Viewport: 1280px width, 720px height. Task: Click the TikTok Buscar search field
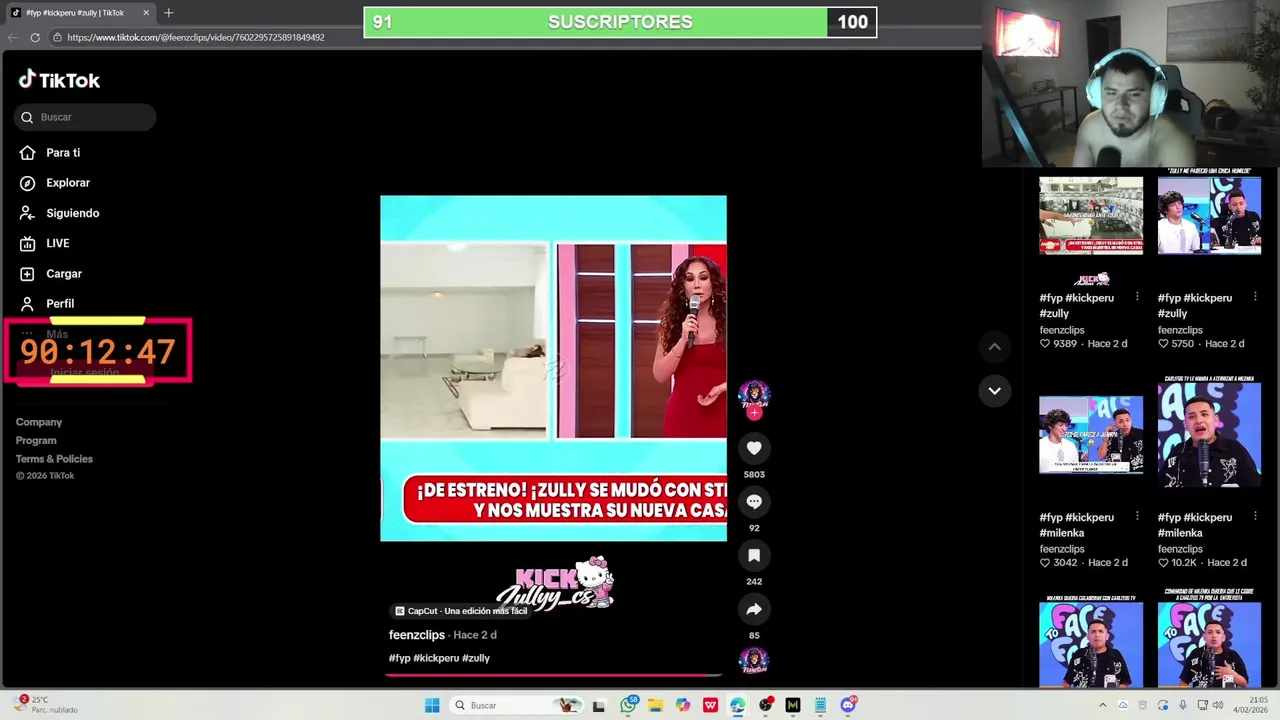click(85, 117)
